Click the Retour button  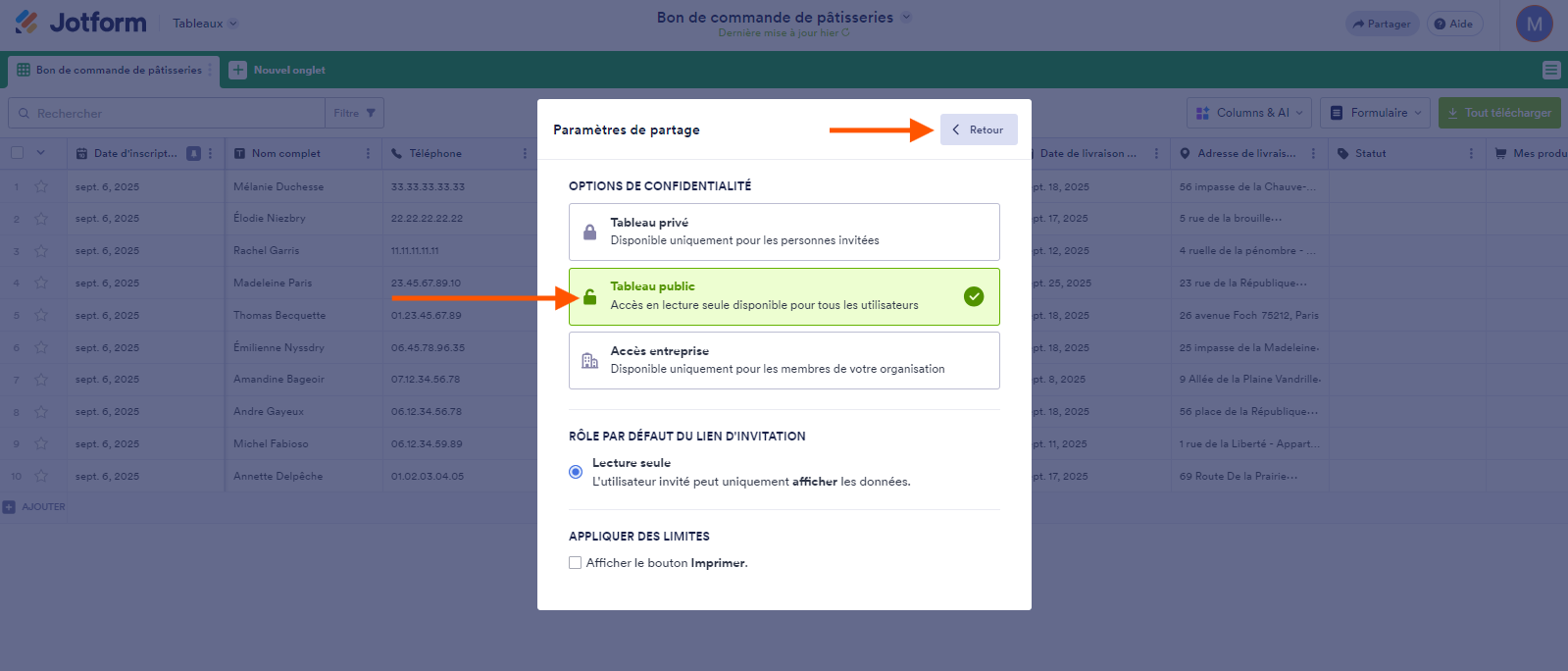point(979,129)
